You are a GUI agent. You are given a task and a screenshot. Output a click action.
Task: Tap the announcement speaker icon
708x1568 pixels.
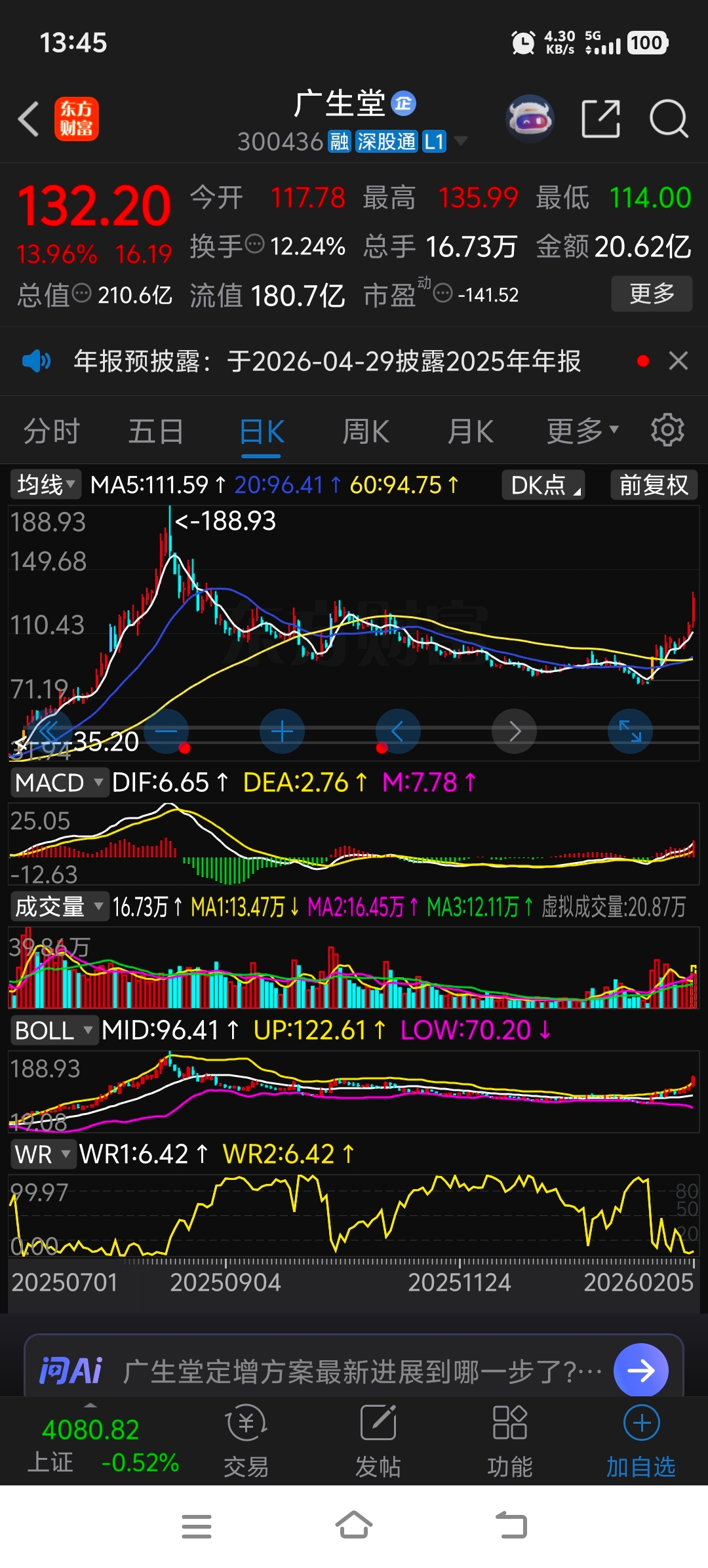tap(36, 361)
